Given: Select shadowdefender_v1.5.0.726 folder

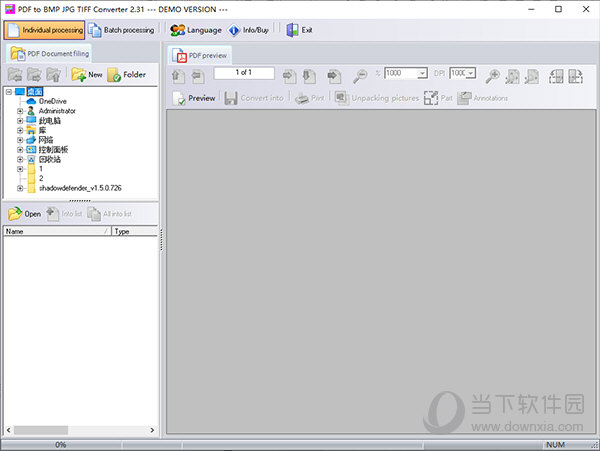Looking at the screenshot, I should click(80, 188).
